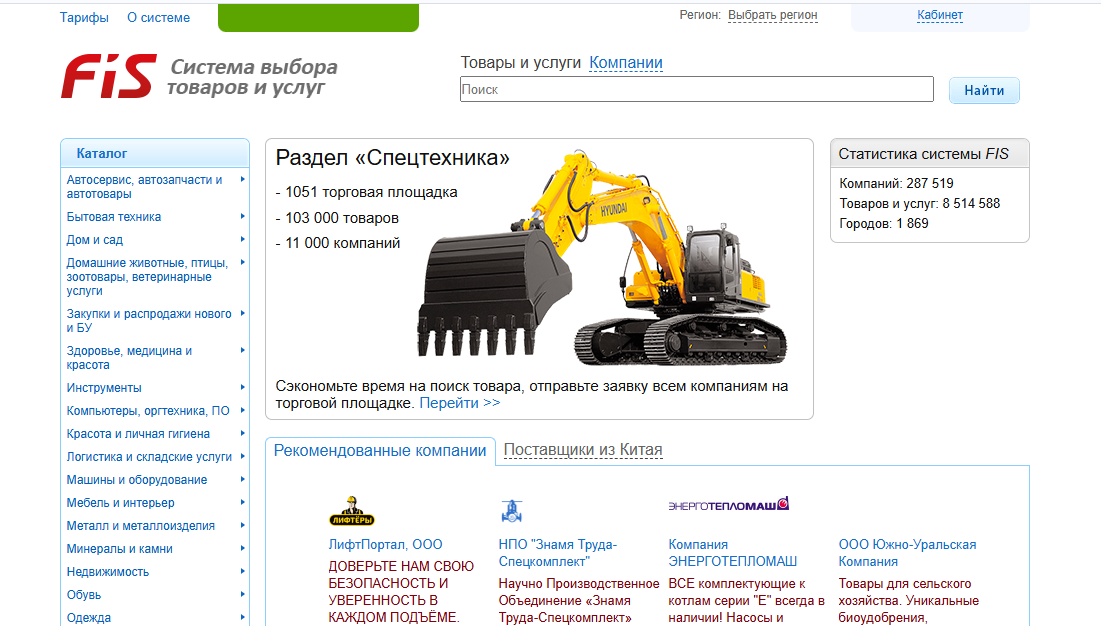Expand the Недвижимость category arrow
The width and height of the screenshot is (1101, 626).
(242, 571)
